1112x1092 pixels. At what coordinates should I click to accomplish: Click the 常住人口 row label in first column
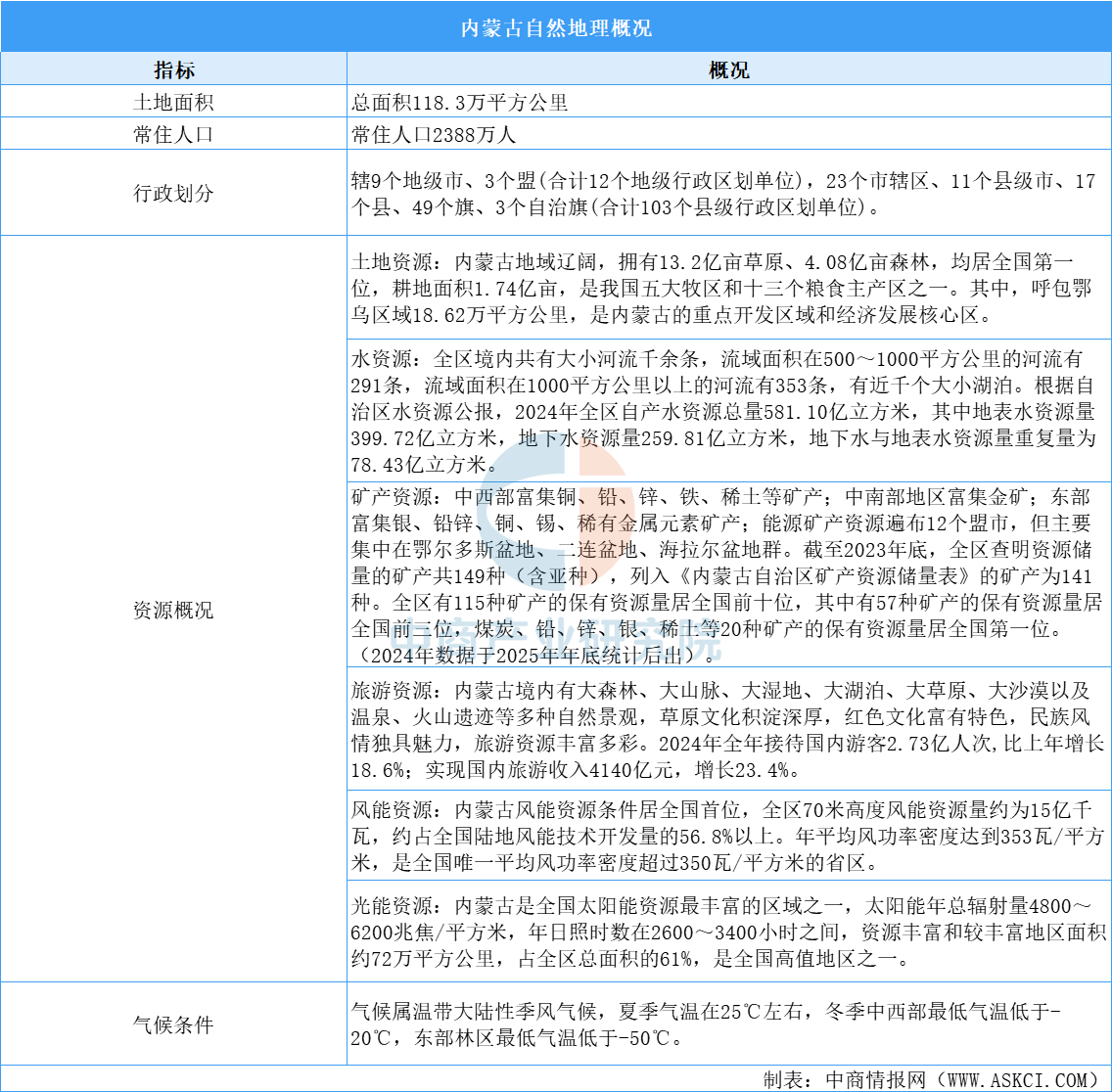(173, 134)
